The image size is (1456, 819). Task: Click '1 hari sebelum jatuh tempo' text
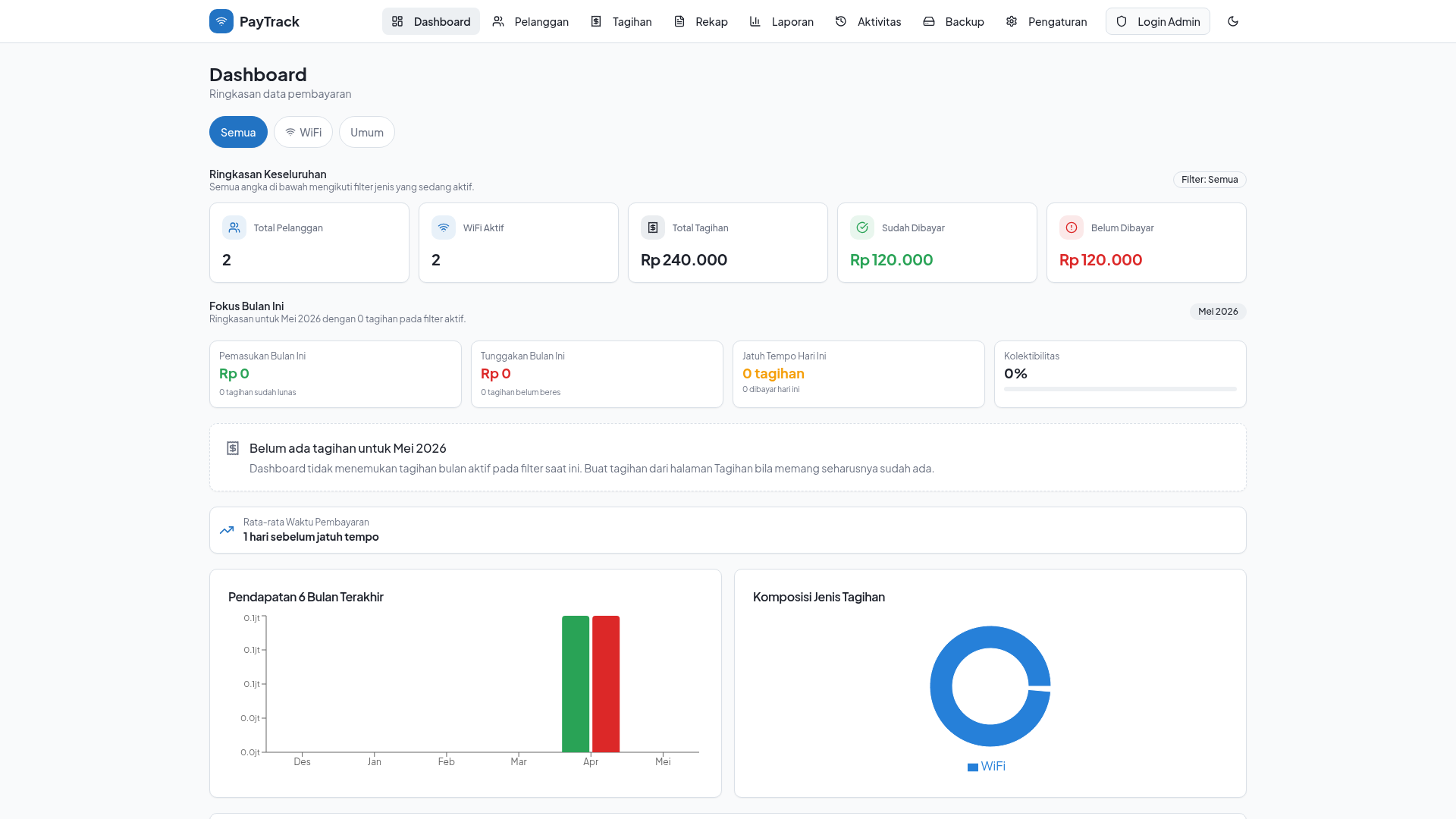(311, 537)
